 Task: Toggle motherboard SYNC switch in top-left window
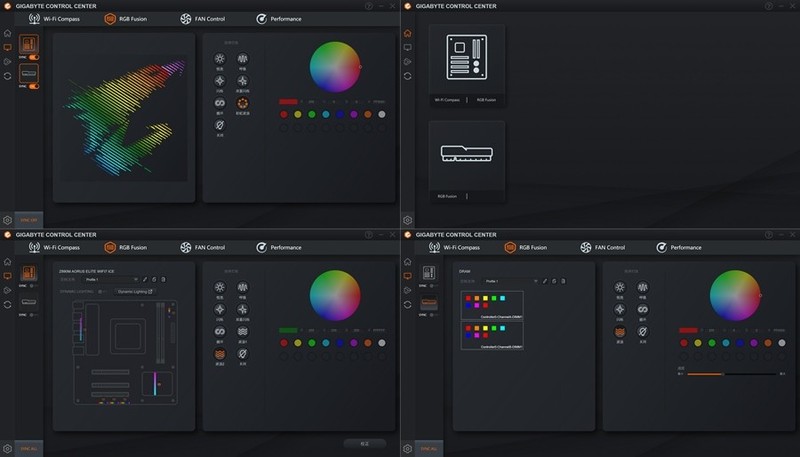(x=33, y=58)
